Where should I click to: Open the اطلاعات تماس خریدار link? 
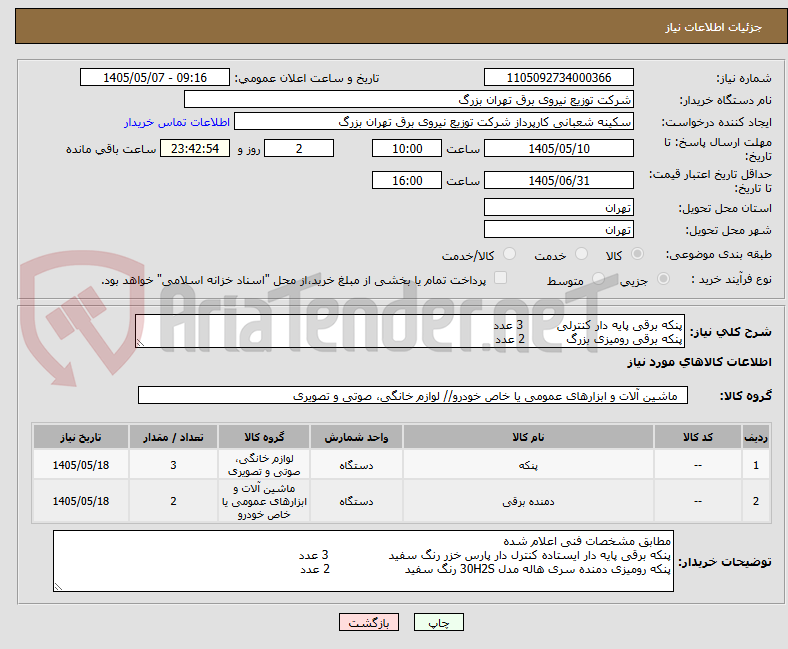pos(177,122)
